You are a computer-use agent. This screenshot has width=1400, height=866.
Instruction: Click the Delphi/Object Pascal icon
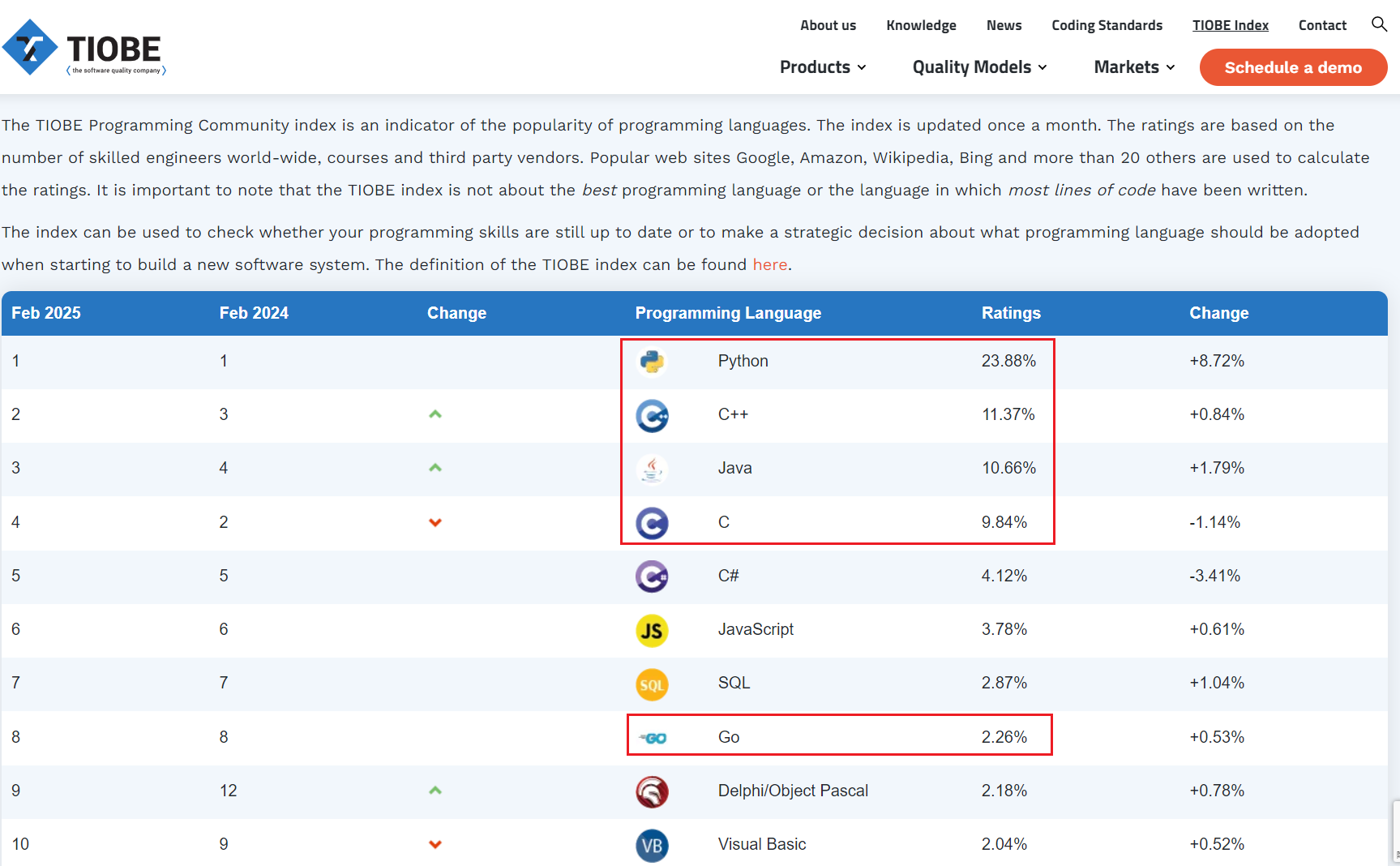point(652,792)
